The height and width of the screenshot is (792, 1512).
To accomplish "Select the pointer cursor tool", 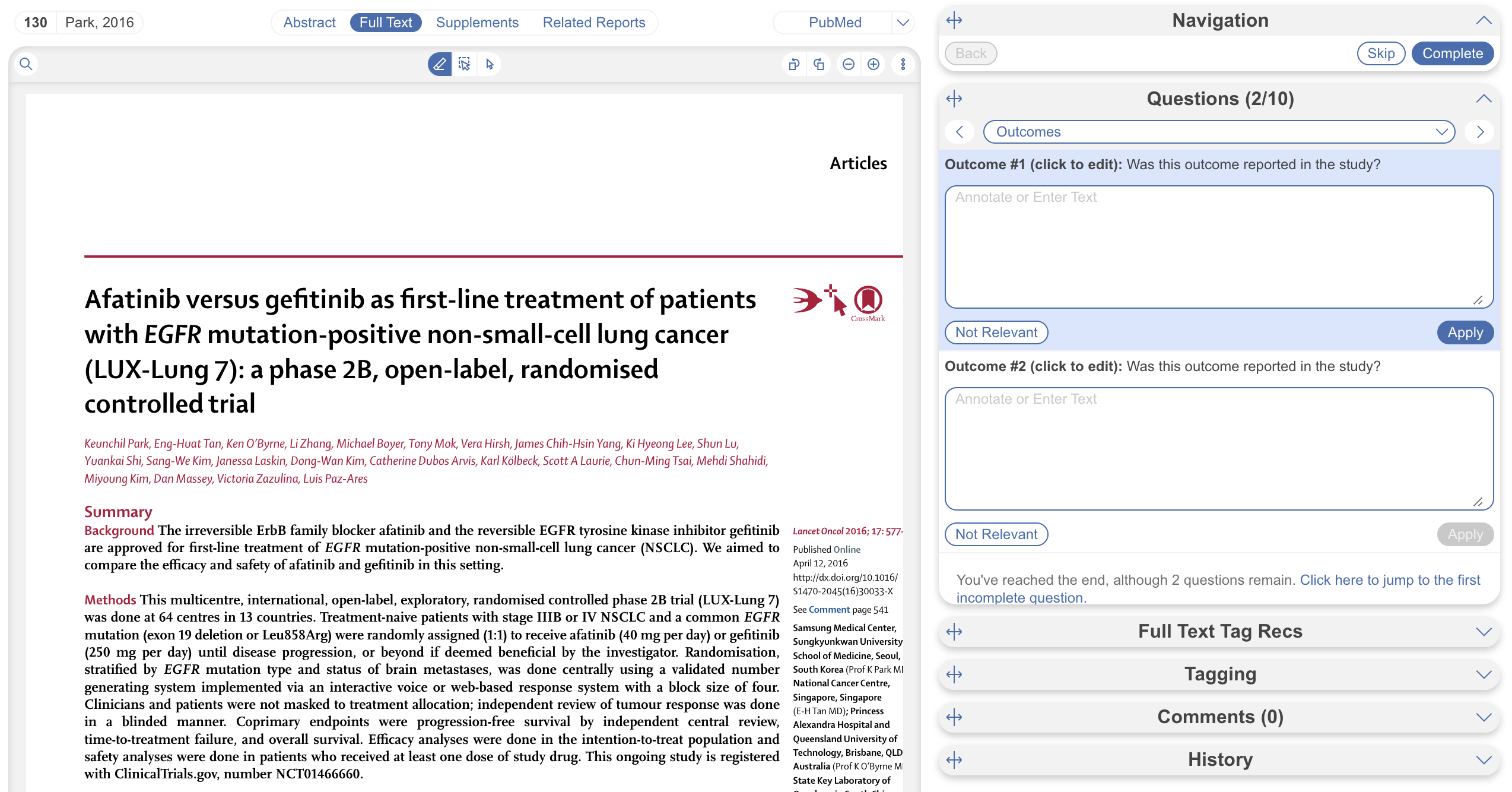I will (x=490, y=64).
